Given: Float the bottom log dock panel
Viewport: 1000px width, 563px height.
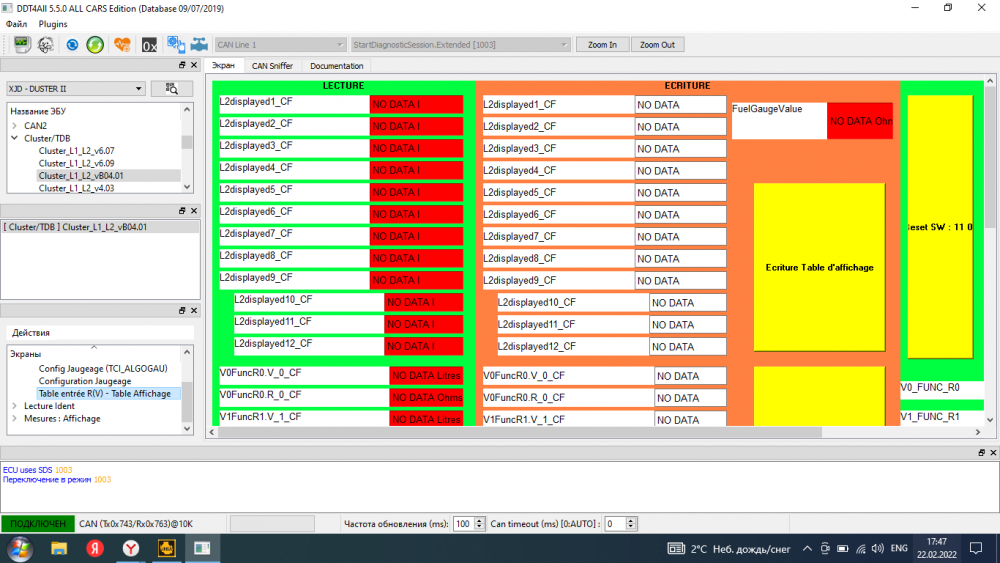Looking at the screenshot, I should click(982, 452).
